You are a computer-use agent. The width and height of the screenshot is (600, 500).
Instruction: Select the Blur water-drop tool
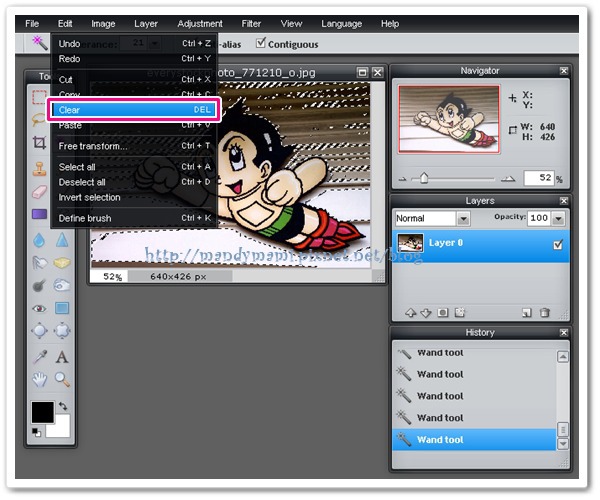[x=39, y=240]
